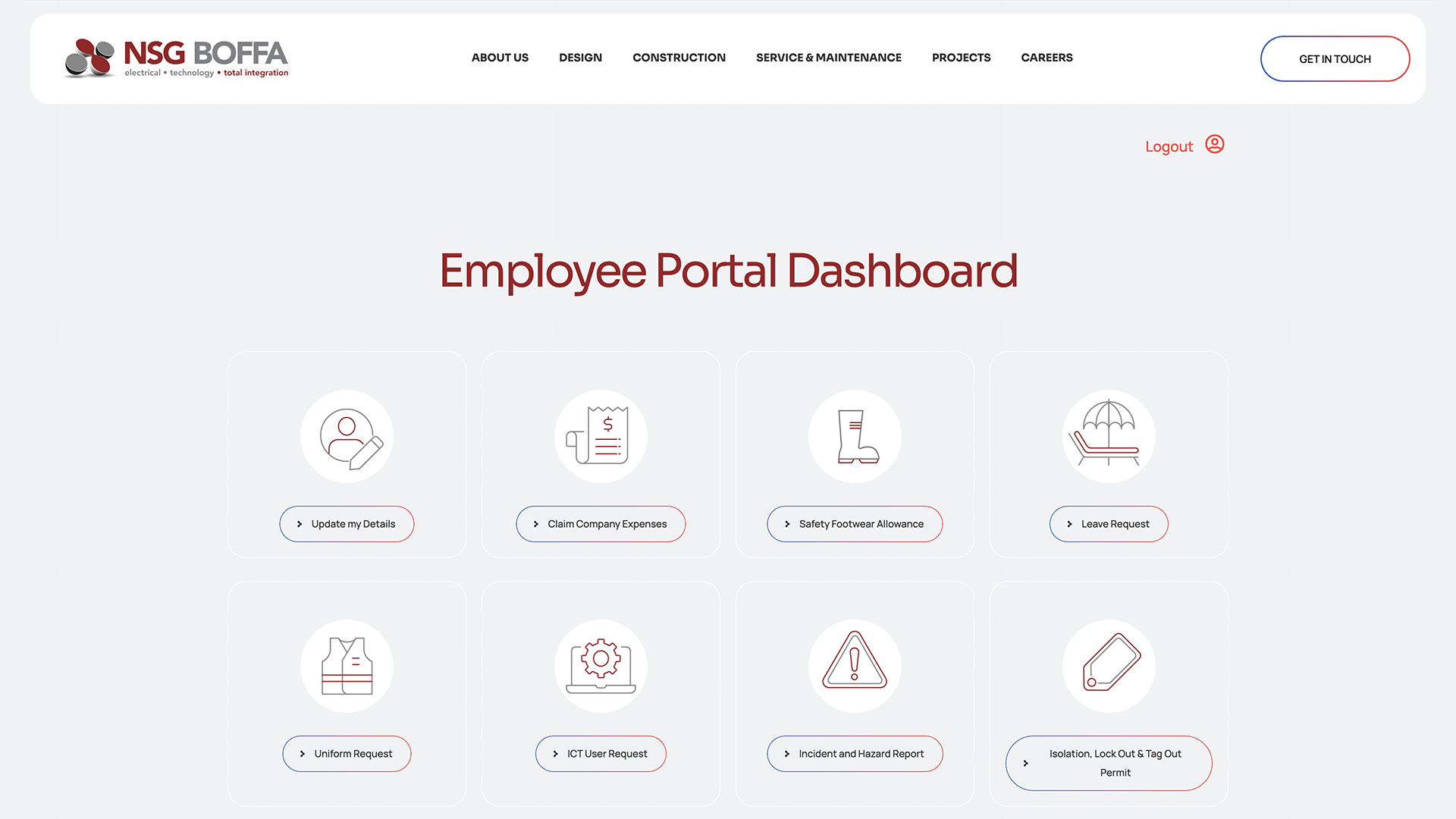Image resolution: width=1456 pixels, height=819 pixels.
Task: Click the Logout link
Action: point(1169,146)
